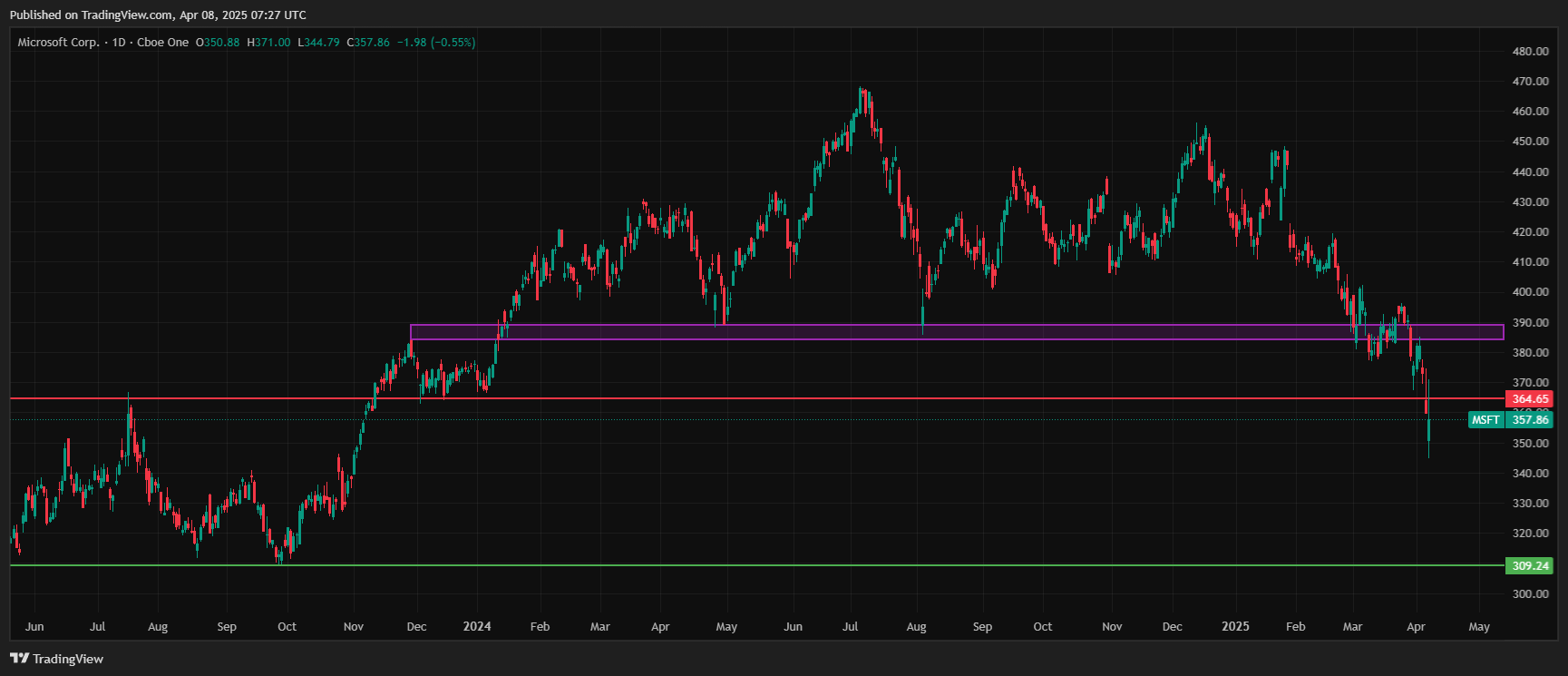Click the 410.00 price axis label
Viewport: 1568px width, 676px height.
coord(1531,262)
